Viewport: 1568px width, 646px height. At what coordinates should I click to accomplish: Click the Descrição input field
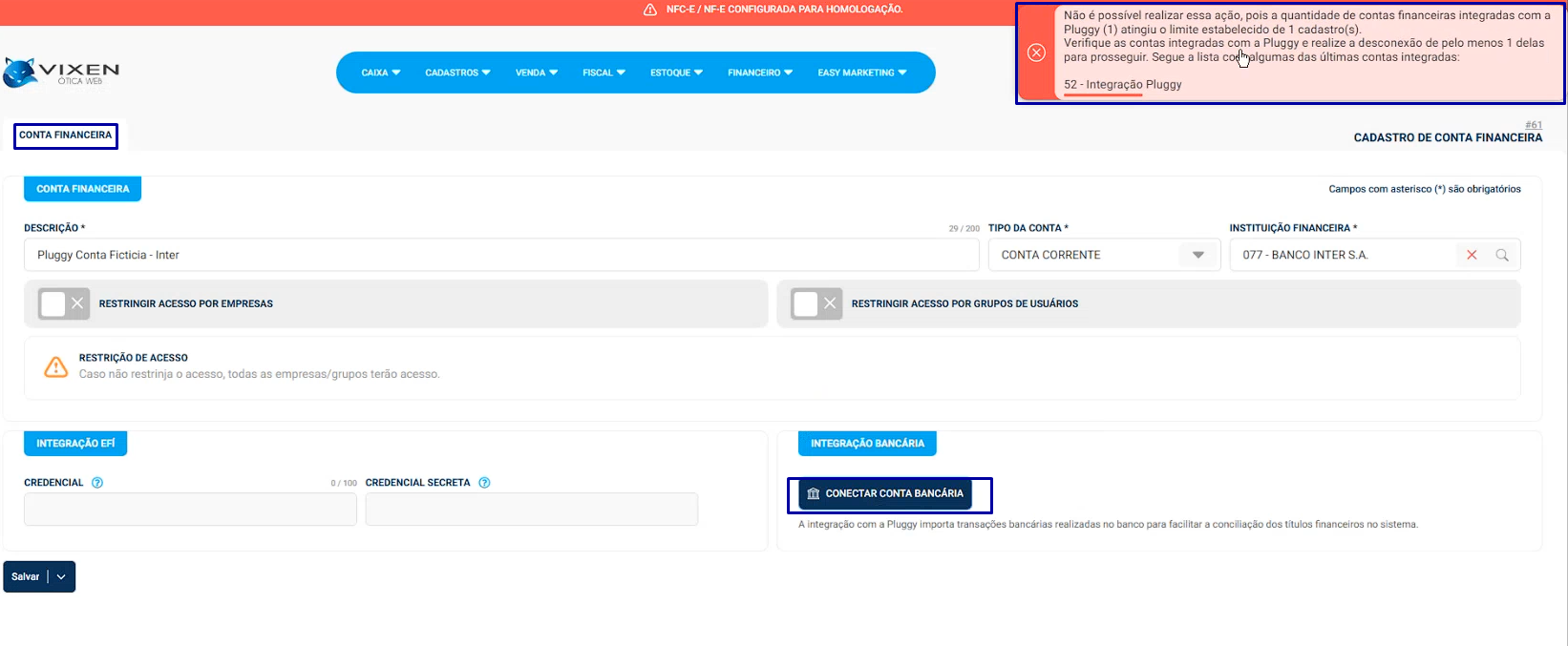[501, 255]
